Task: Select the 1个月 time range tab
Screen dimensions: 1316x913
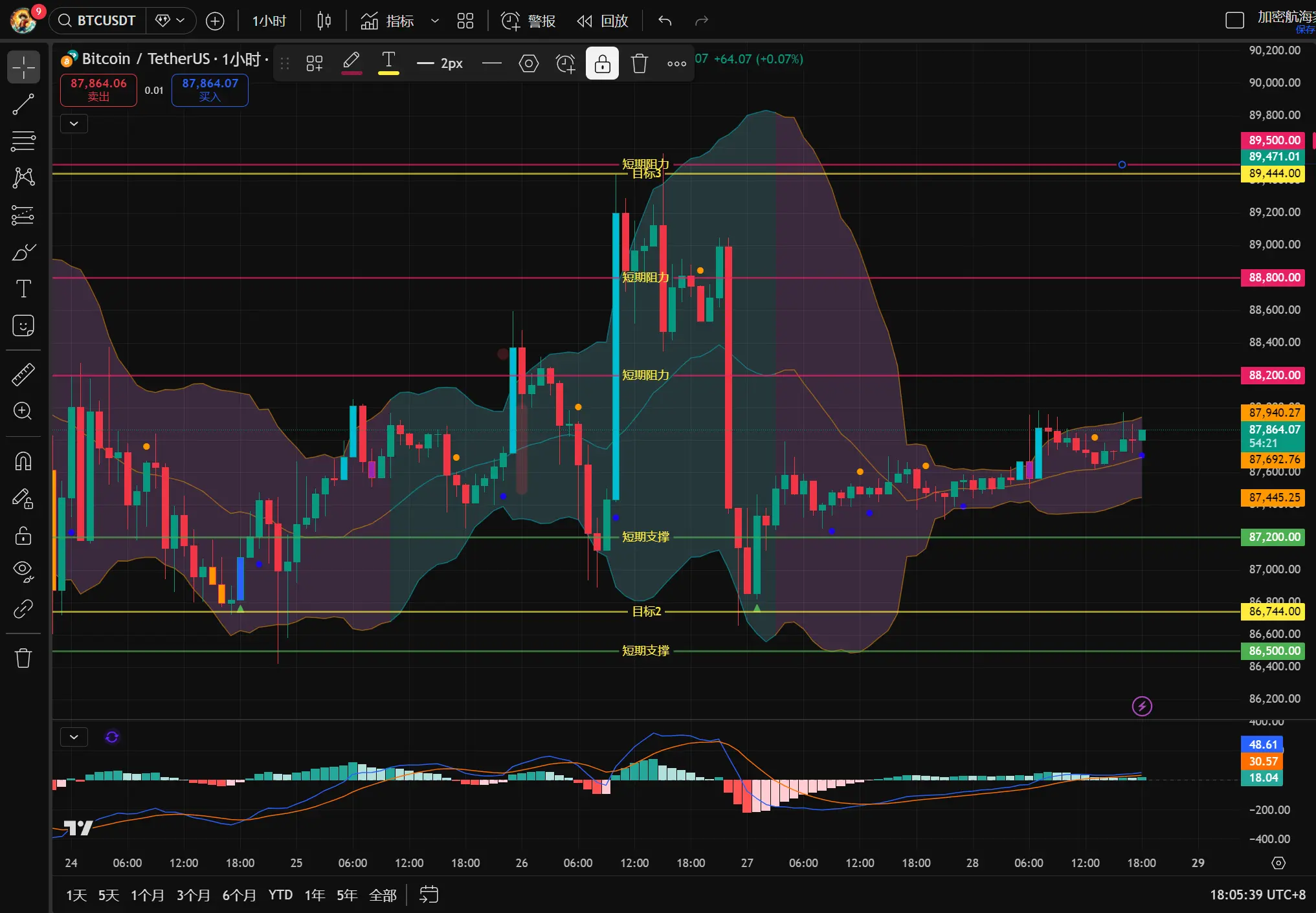Action: (x=147, y=895)
